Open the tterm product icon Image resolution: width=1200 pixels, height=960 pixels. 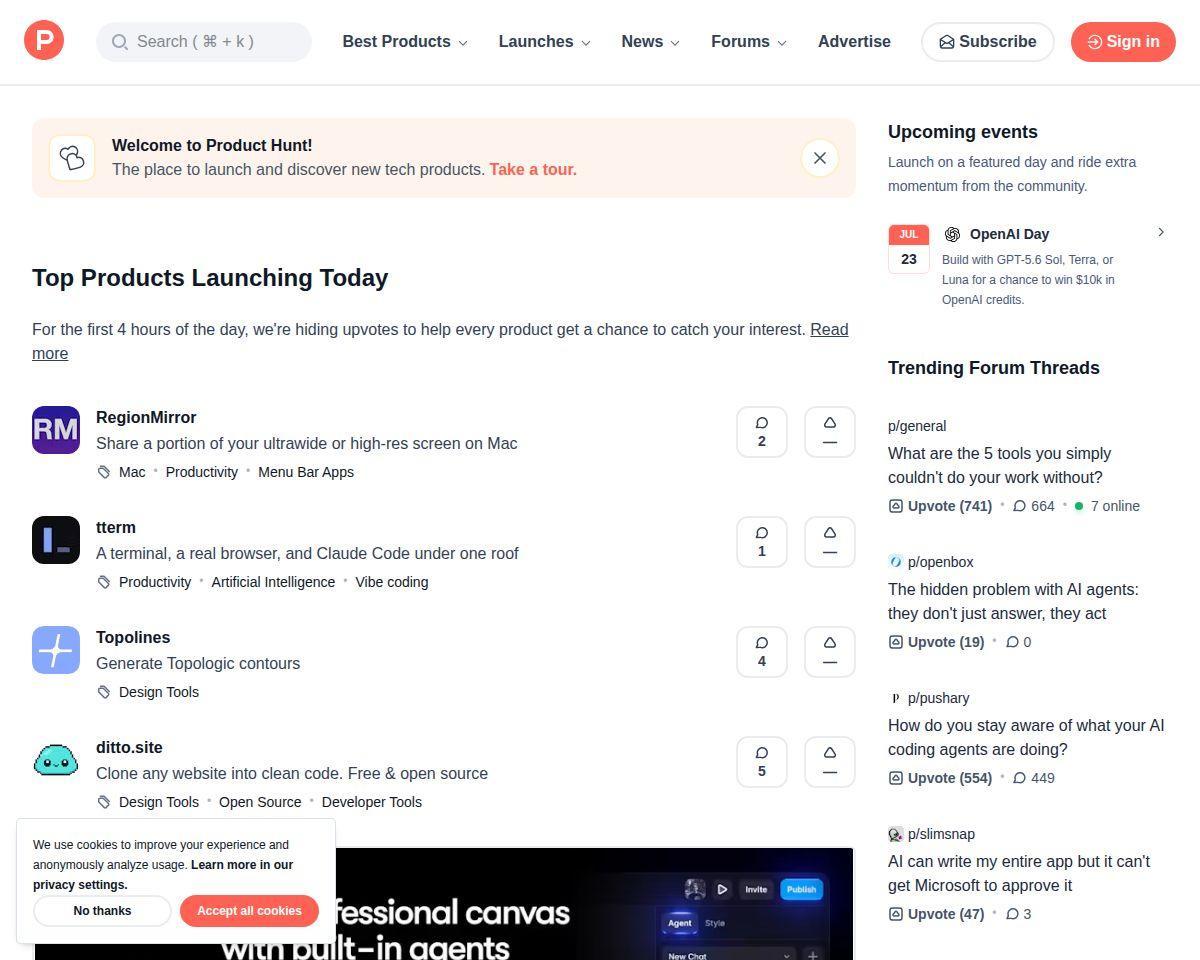(56, 540)
